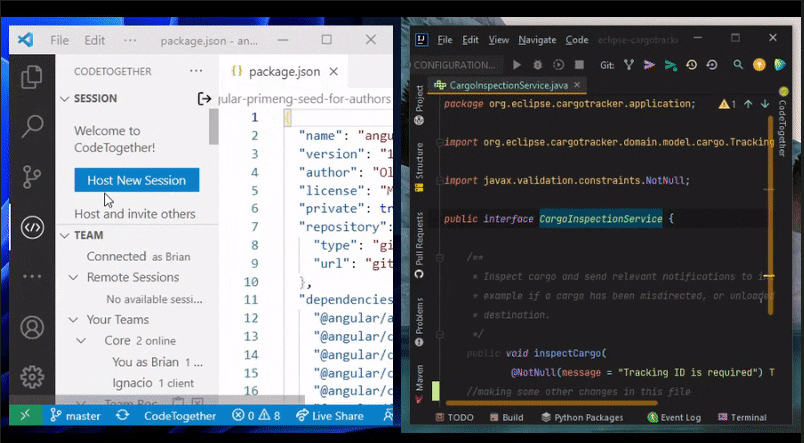Stop the running process in IntelliJ

579,65
